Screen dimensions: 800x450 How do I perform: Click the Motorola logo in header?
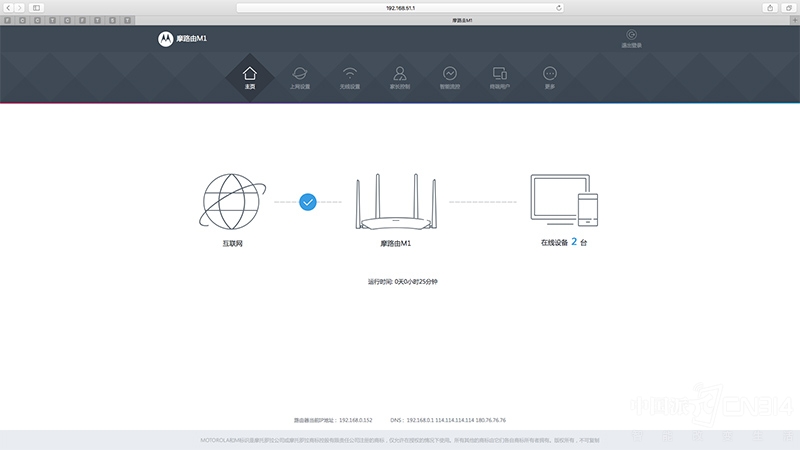(165, 39)
